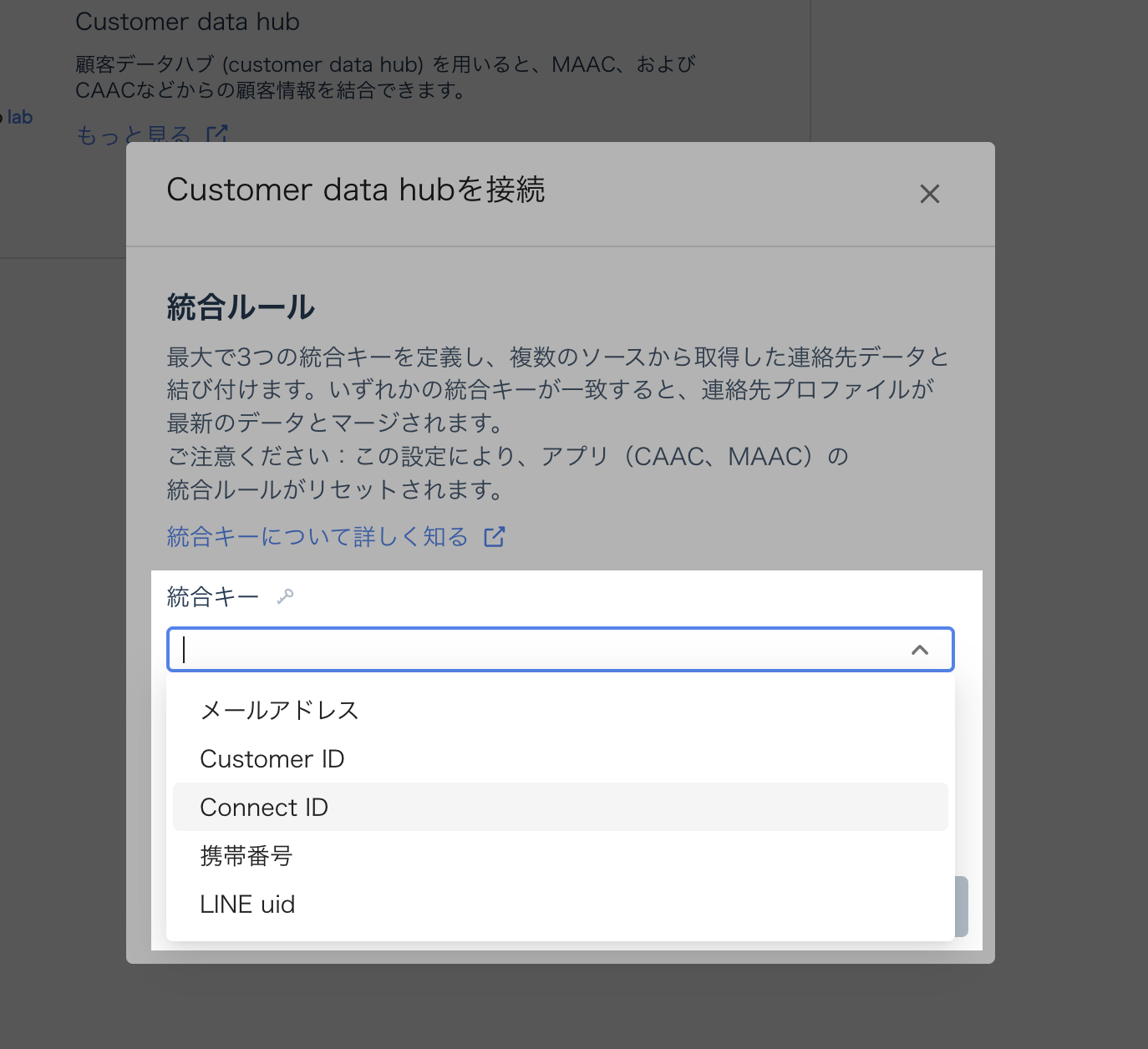Open the もっと見る link behind the dialog
Viewport: 1148px width, 1049px height.
point(134,134)
